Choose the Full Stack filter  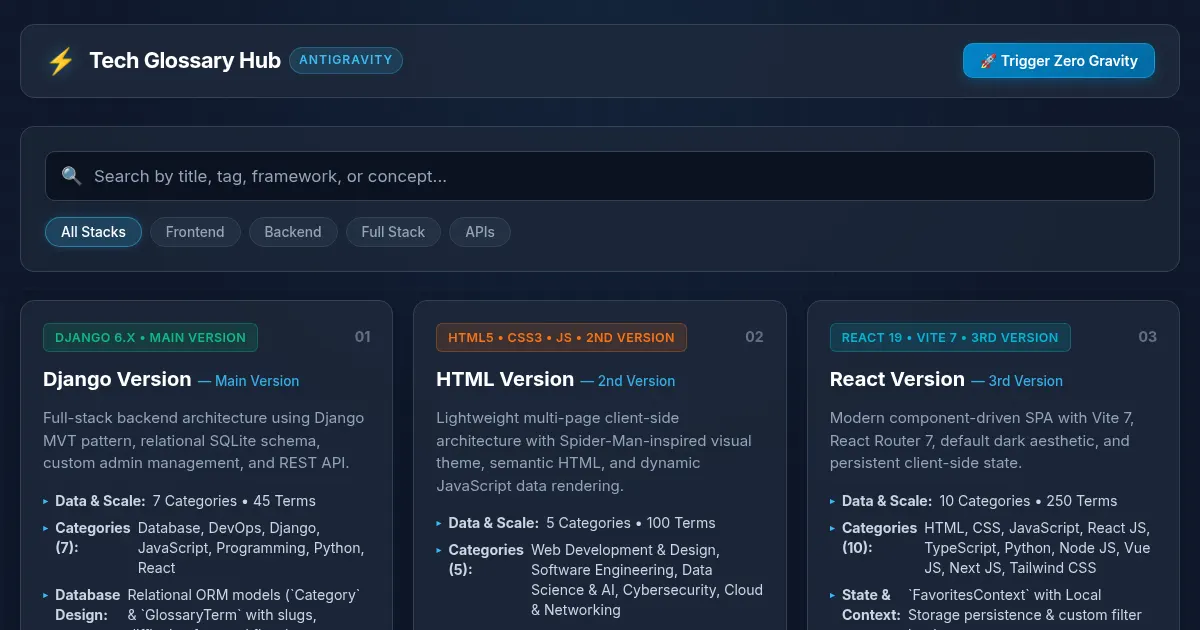point(393,232)
